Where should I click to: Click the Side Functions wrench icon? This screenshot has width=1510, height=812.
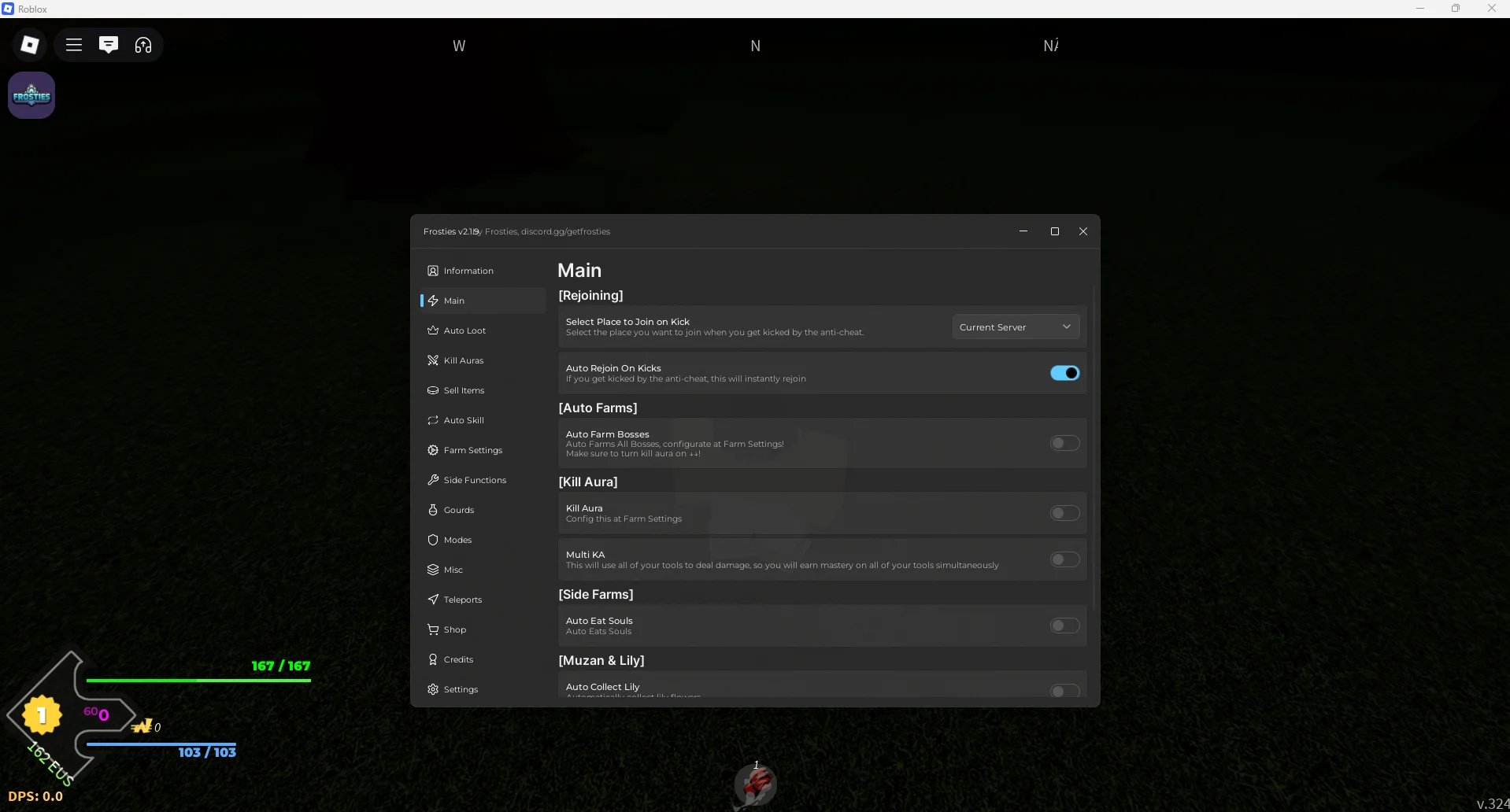pyautogui.click(x=433, y=480)
